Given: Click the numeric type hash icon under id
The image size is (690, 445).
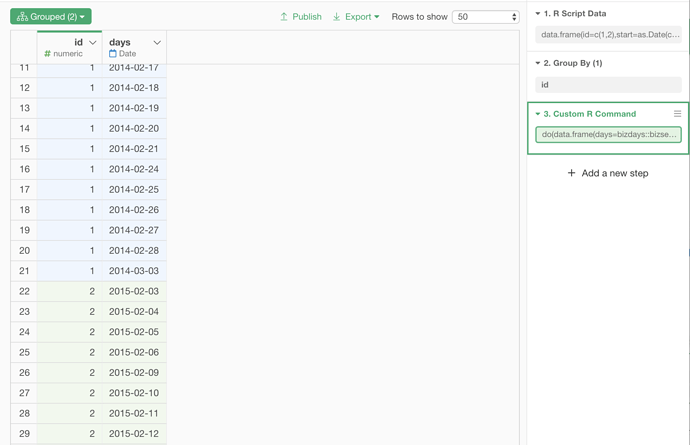Looking at the screenshot, I should (48, 54).
